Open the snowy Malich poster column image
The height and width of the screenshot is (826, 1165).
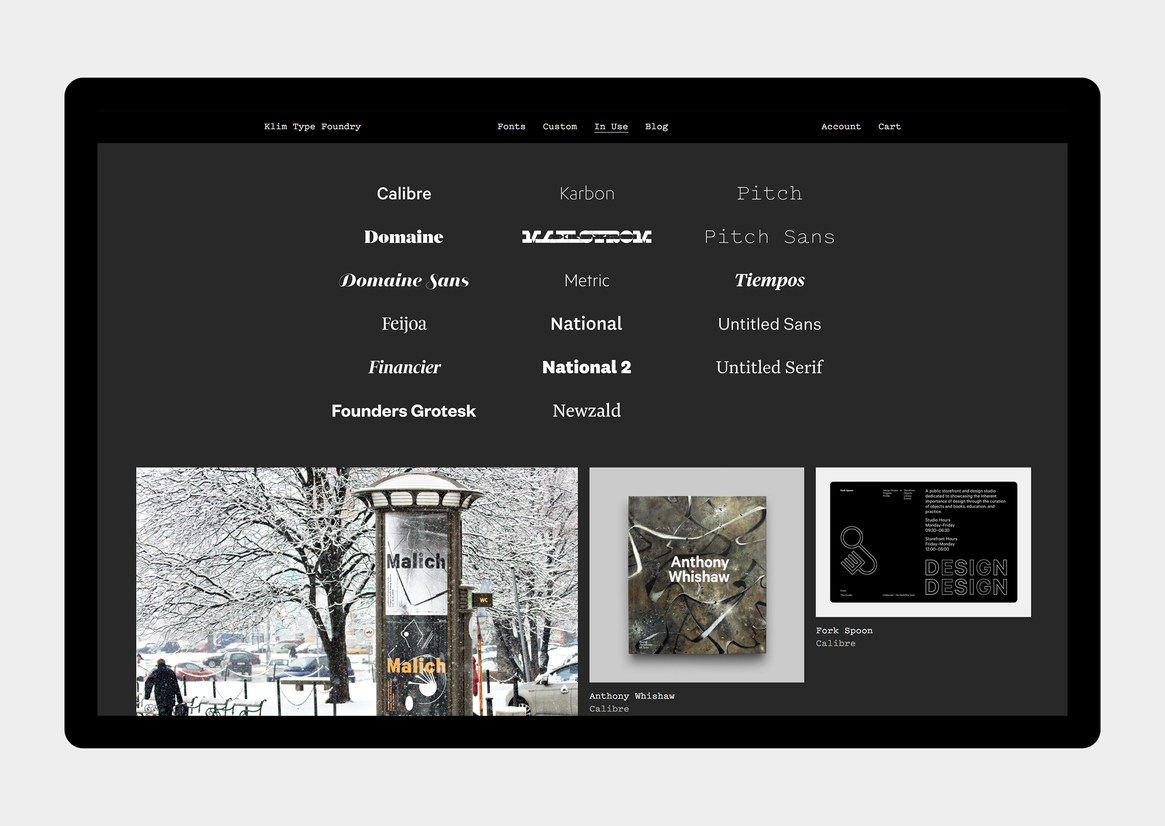coord(357,591)
